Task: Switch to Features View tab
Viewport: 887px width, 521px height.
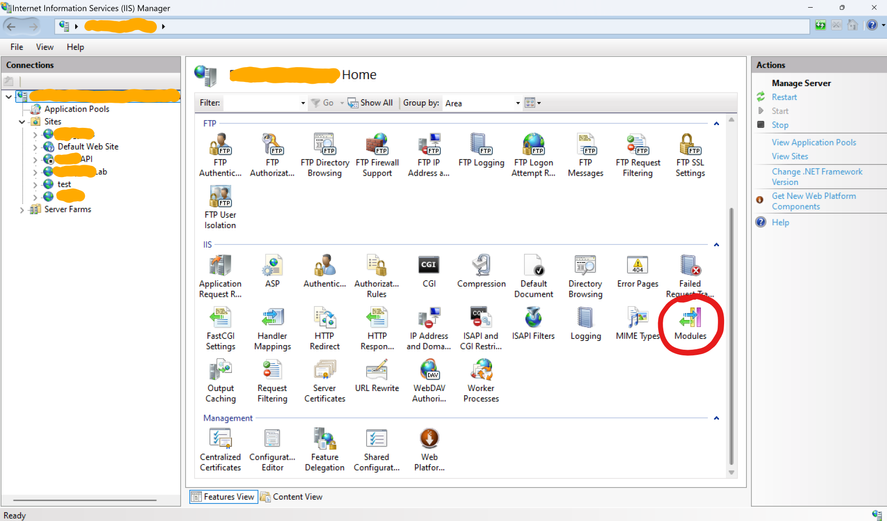Action: [223, 497]
